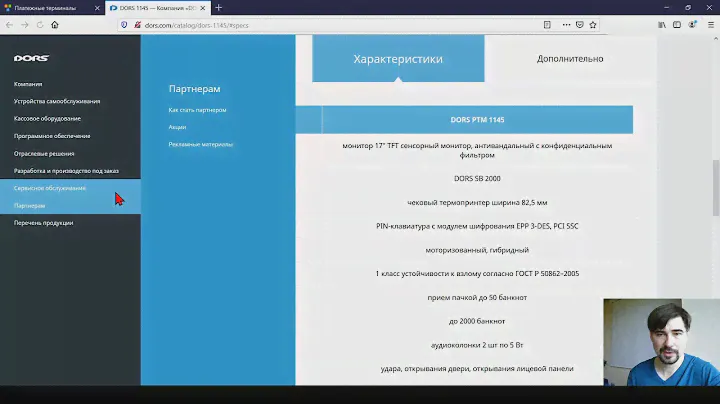720x404 pixels.
Task: Open the Рекламные материалы link
Action: pos(200,144)
